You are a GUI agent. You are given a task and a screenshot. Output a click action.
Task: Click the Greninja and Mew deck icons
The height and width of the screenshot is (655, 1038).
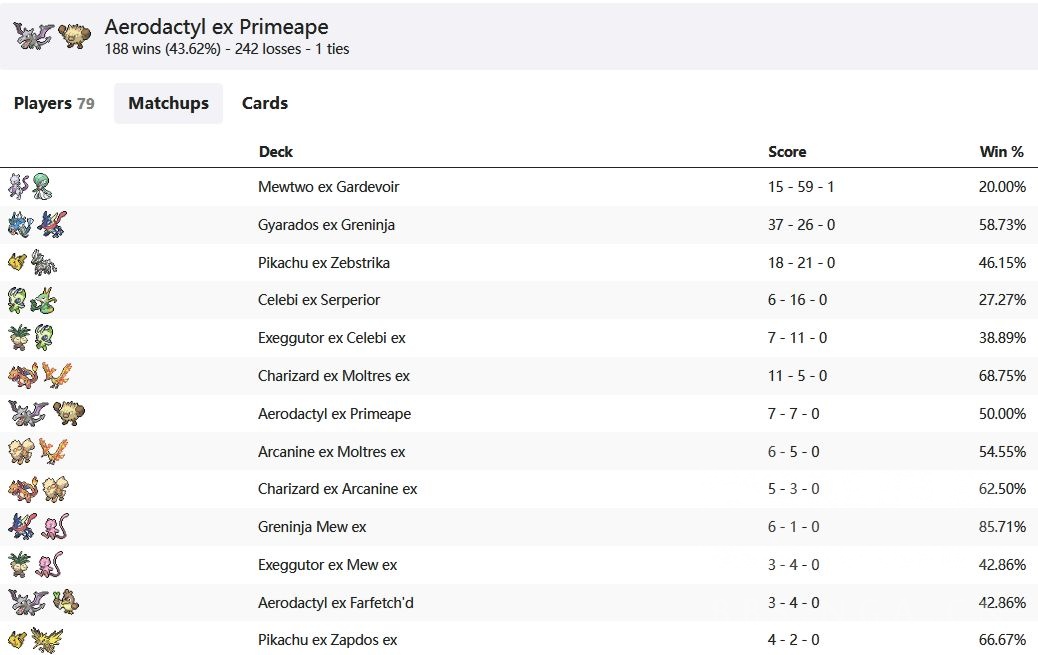(38, 527)
